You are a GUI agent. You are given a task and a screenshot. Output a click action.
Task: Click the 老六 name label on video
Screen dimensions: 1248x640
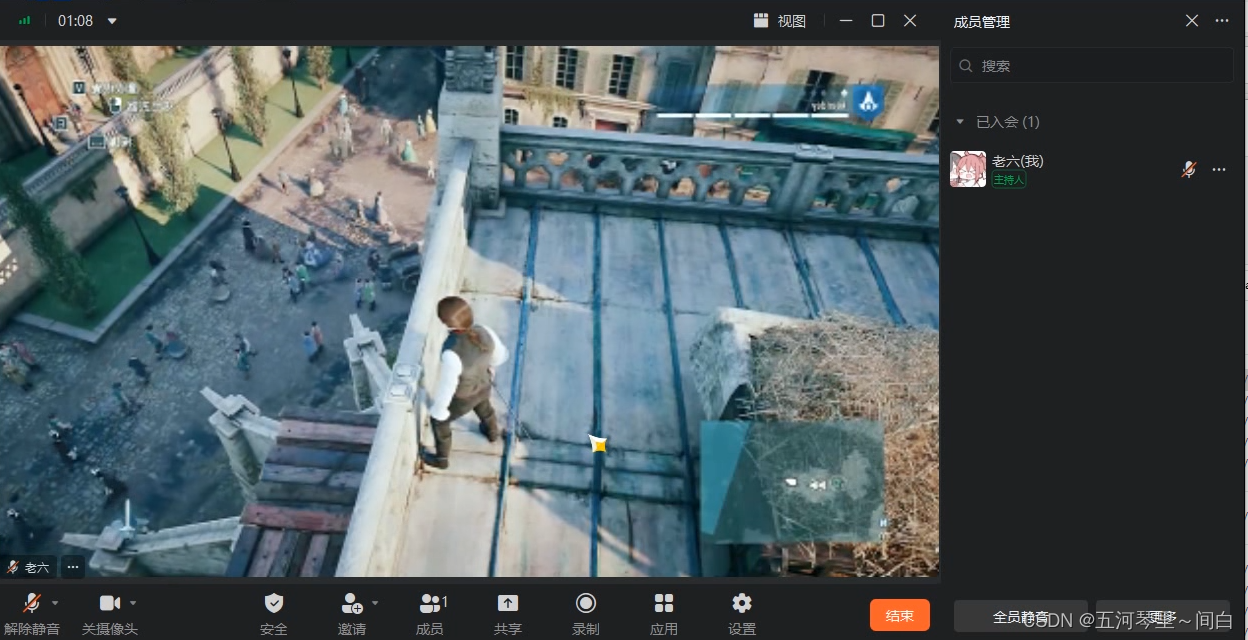pos(37,568)
